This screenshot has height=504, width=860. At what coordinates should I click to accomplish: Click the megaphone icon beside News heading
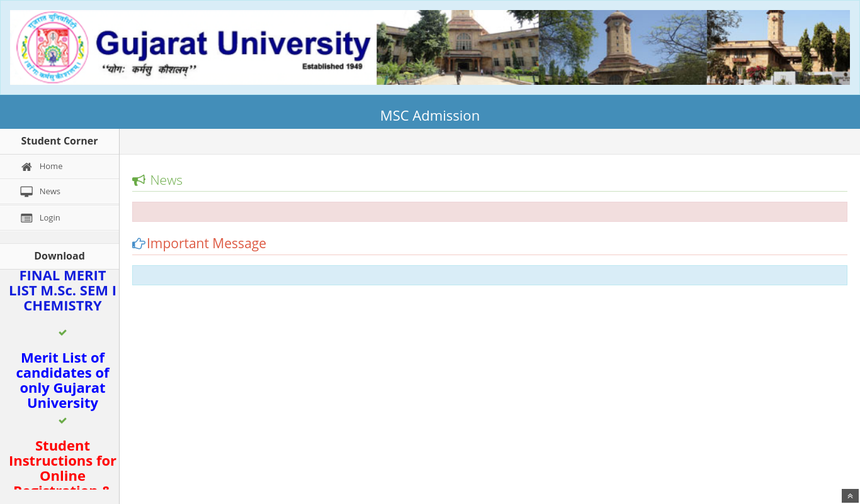(x=139, y=181)
